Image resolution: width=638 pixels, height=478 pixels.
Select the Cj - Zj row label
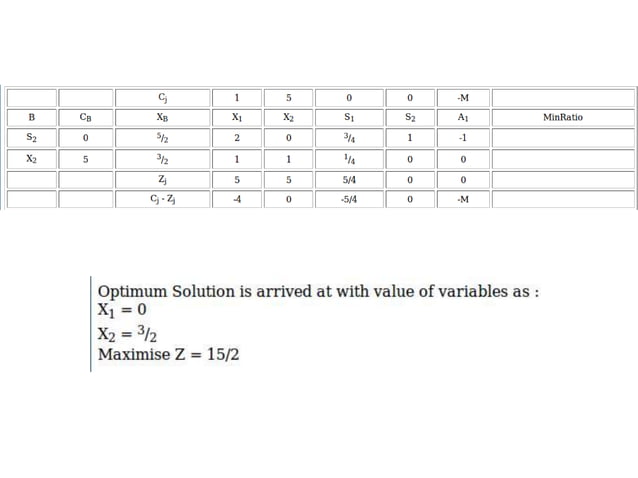162,199
